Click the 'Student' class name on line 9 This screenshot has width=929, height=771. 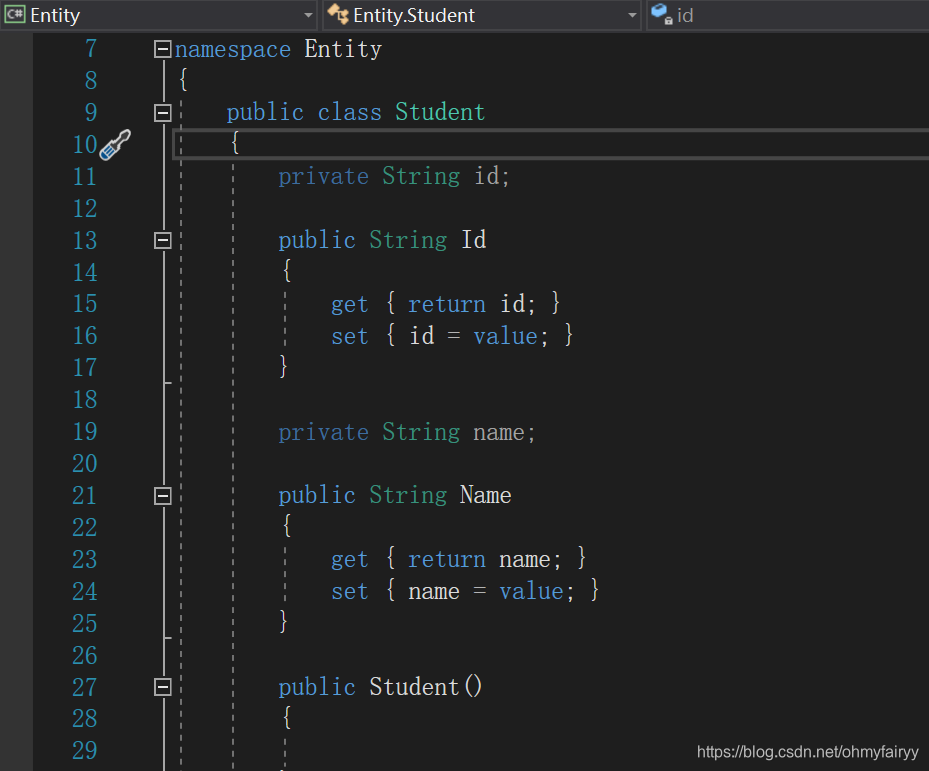440,112
